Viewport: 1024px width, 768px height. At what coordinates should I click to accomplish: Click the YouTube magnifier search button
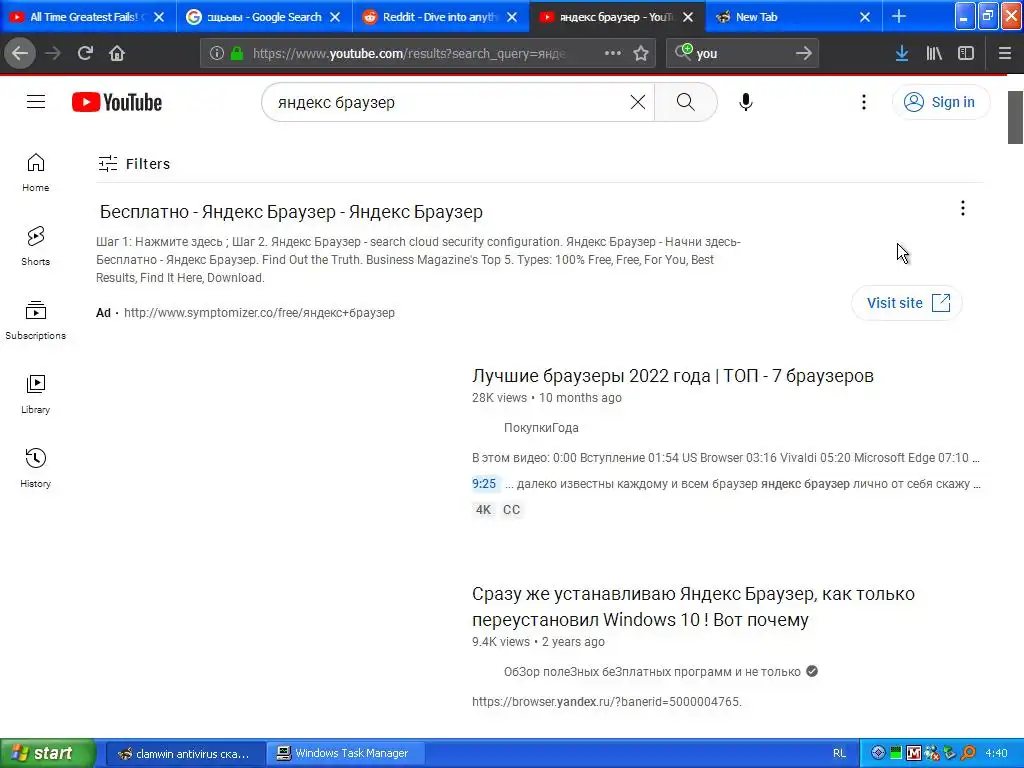tap(686, 102)
